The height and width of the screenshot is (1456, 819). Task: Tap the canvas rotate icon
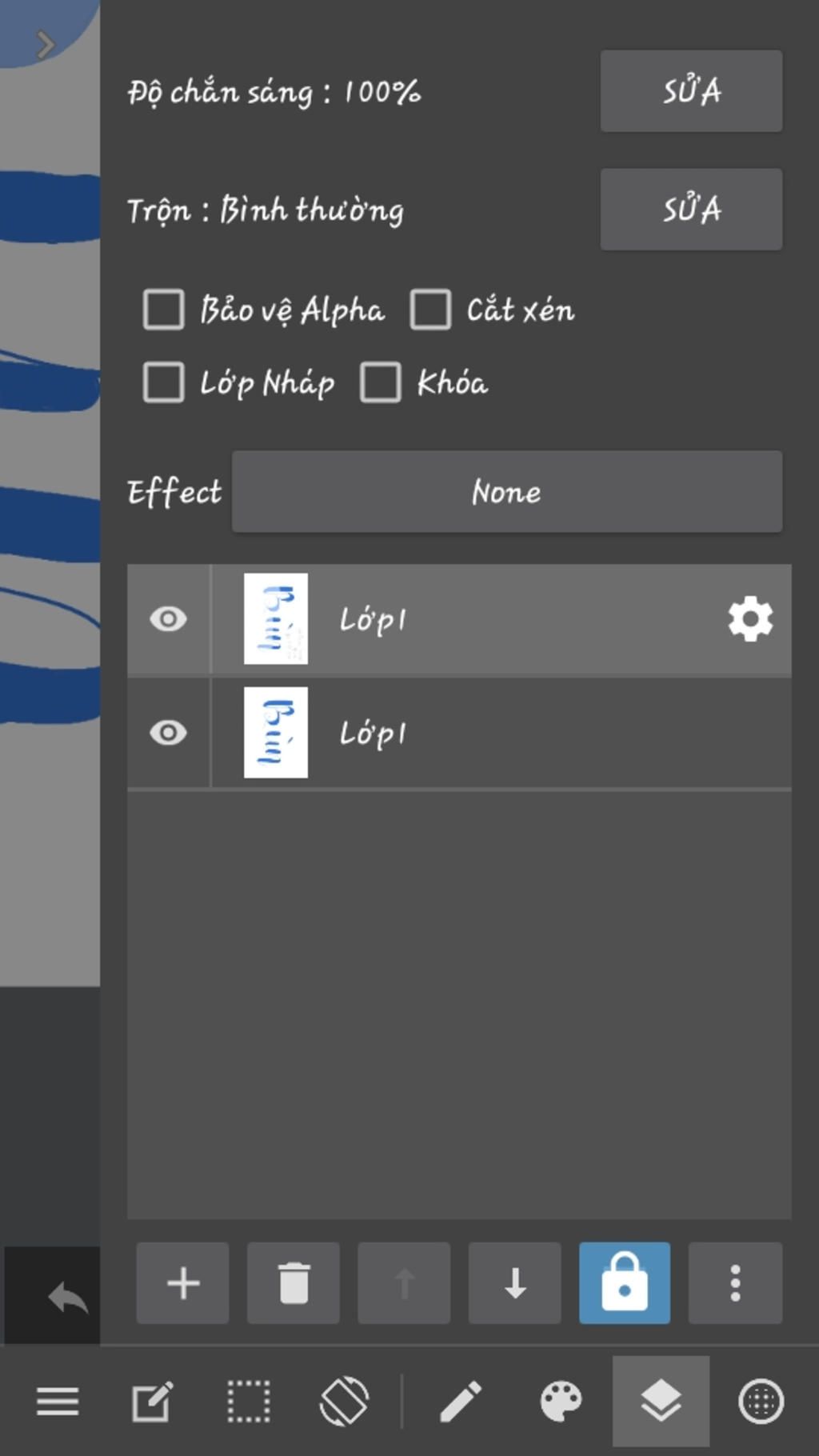pos(344,1402)
